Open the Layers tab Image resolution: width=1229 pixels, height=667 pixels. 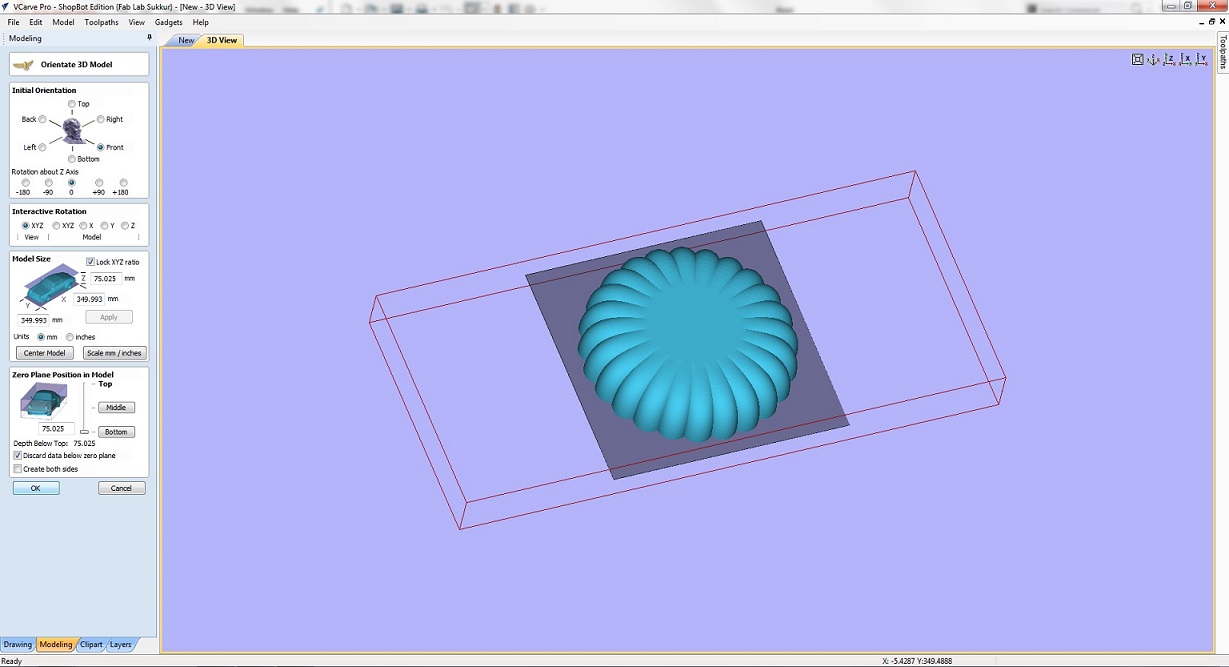(121, 645)
